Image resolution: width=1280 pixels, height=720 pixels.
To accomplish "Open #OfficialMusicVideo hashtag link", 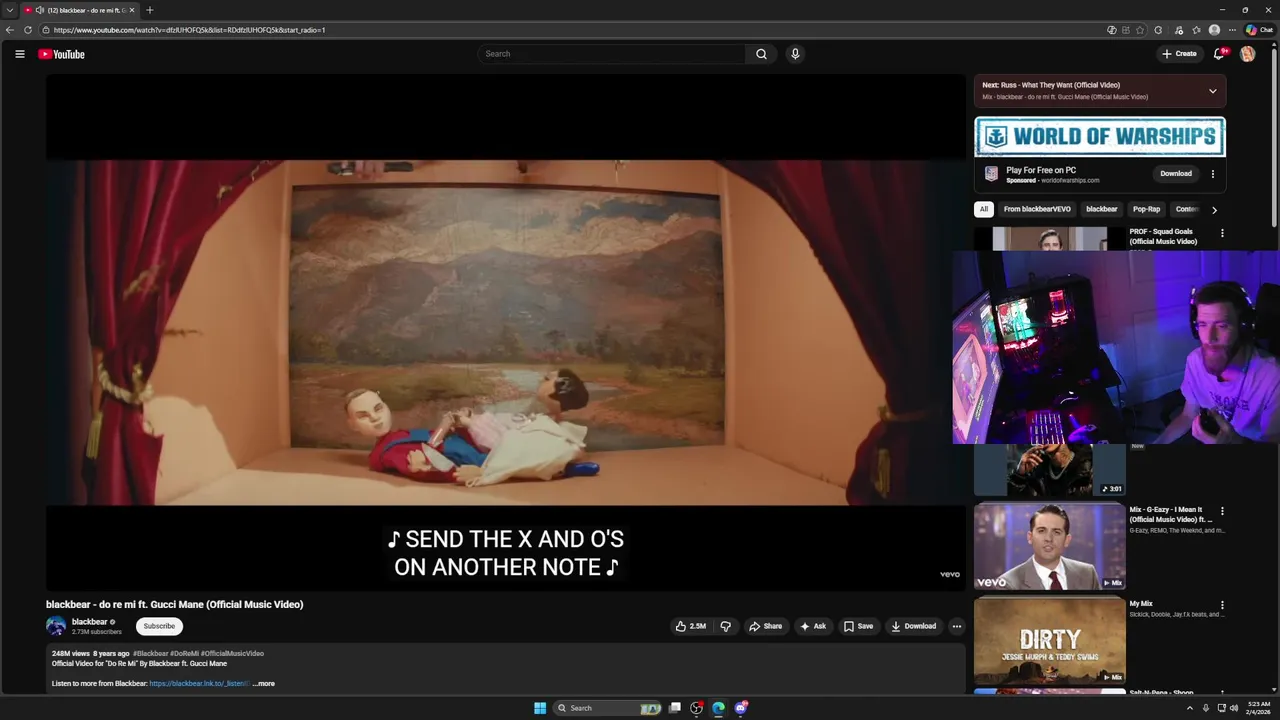I will [232, 654].
